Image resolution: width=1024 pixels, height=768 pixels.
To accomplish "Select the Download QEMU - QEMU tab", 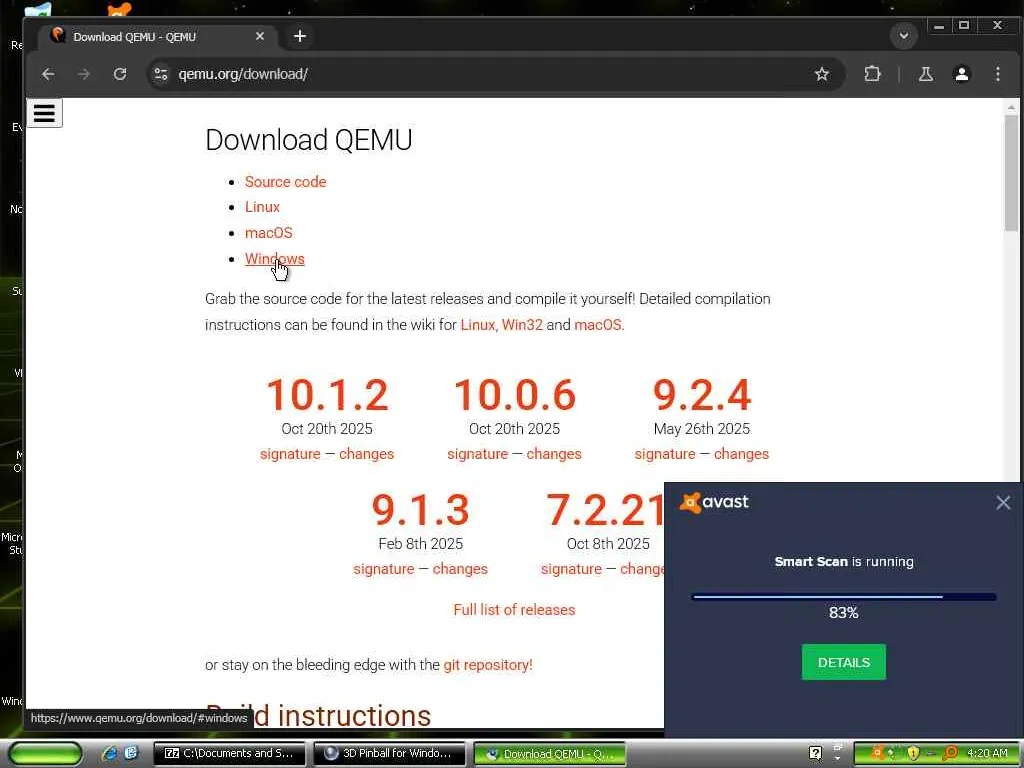I will (157, 37).
